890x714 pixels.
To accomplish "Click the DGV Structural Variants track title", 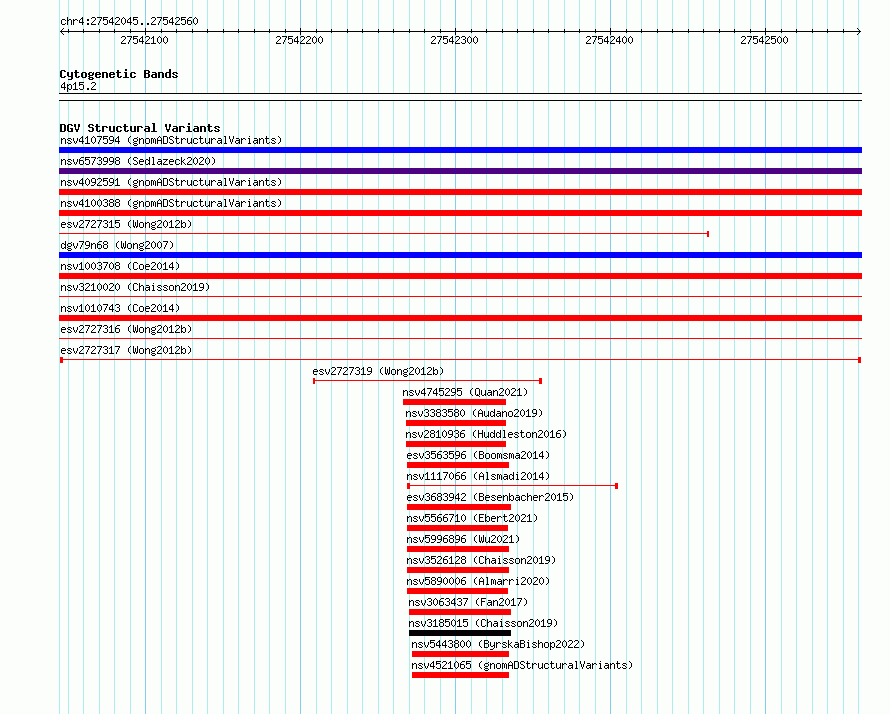I will (x=140, y=128).
